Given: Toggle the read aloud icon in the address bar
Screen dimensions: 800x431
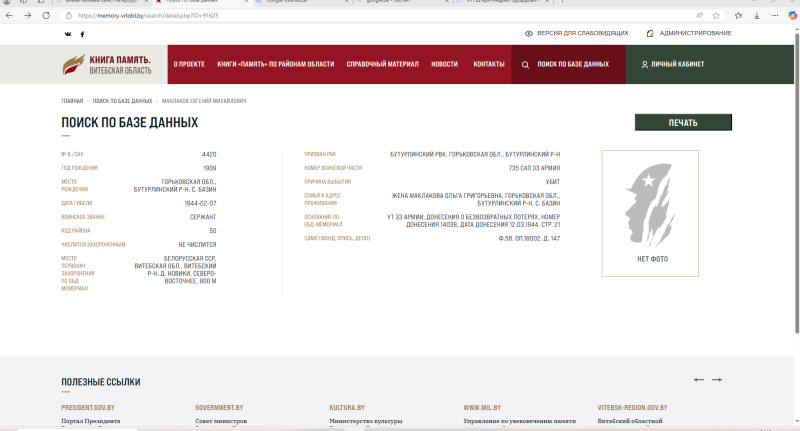Looking at the screenshot, I should pos(699,16).
